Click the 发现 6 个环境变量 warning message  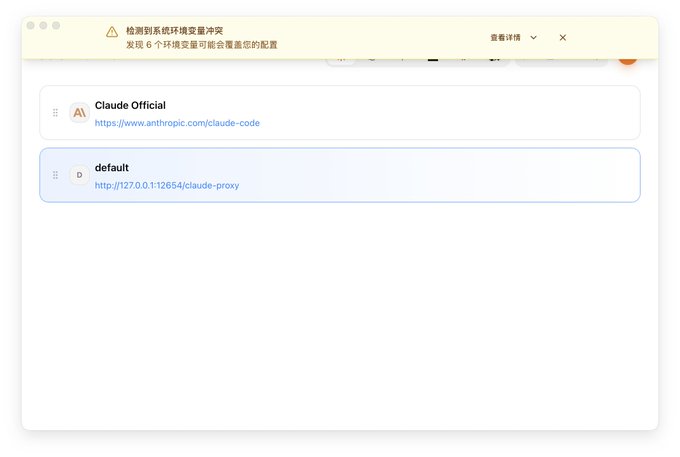(202, 45)
